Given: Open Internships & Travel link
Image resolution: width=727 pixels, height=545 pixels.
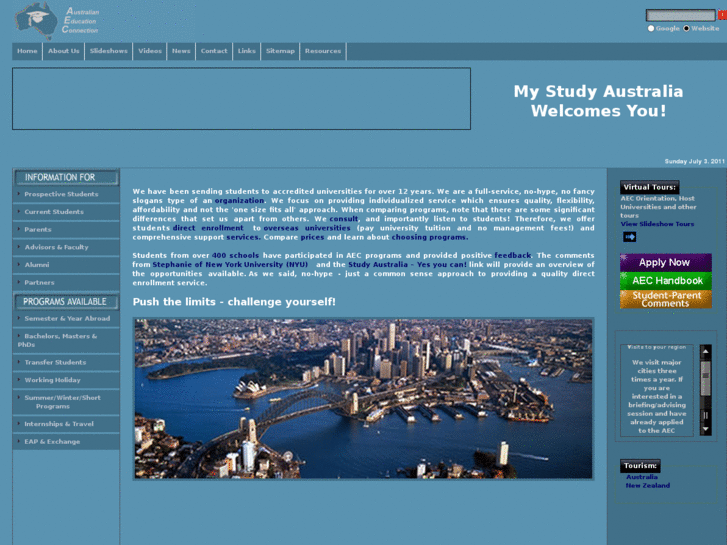Looking at the screenshot, I should point(66,424).
